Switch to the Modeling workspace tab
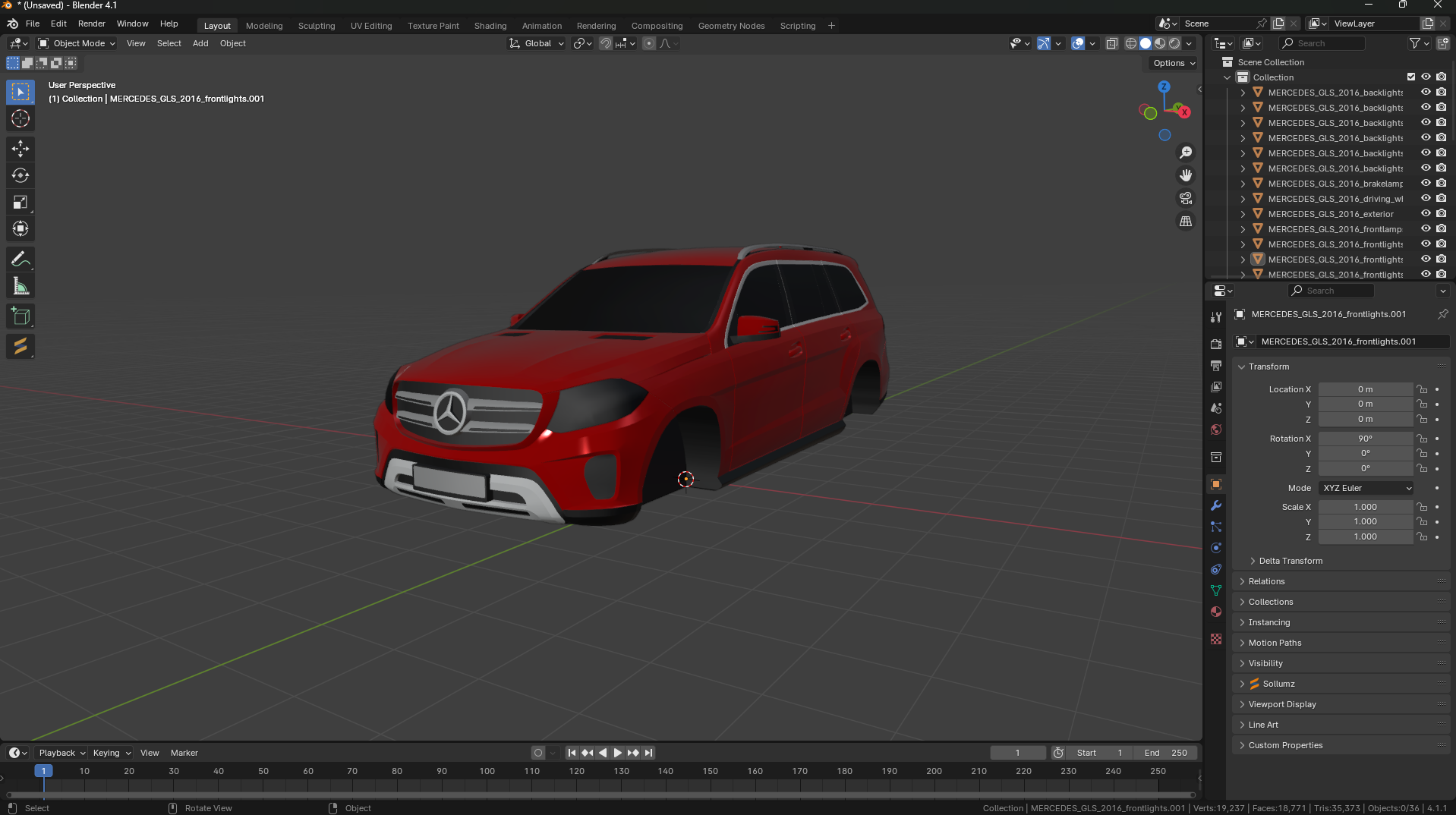 264,26
